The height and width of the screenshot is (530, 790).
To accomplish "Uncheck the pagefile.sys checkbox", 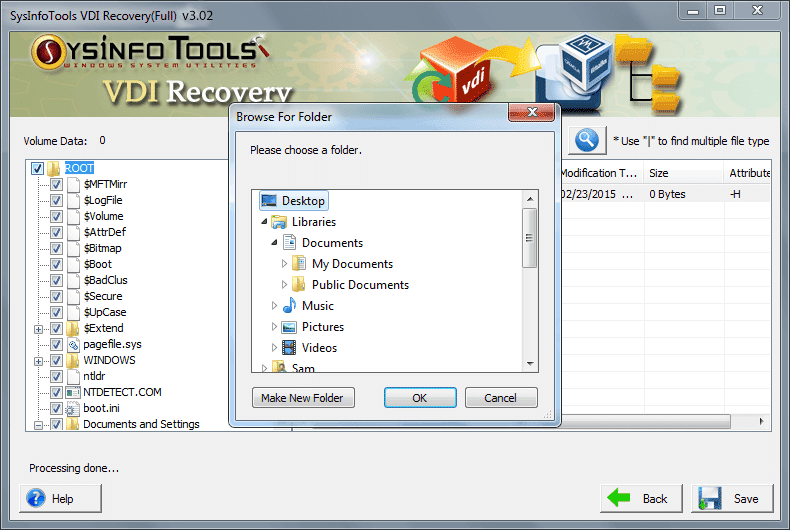I will [56, 345].
